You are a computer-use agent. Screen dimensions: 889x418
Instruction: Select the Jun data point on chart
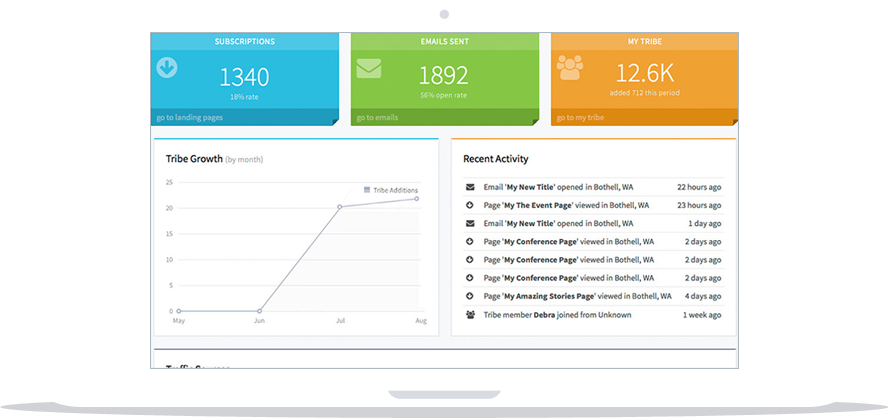pos(259,311)
